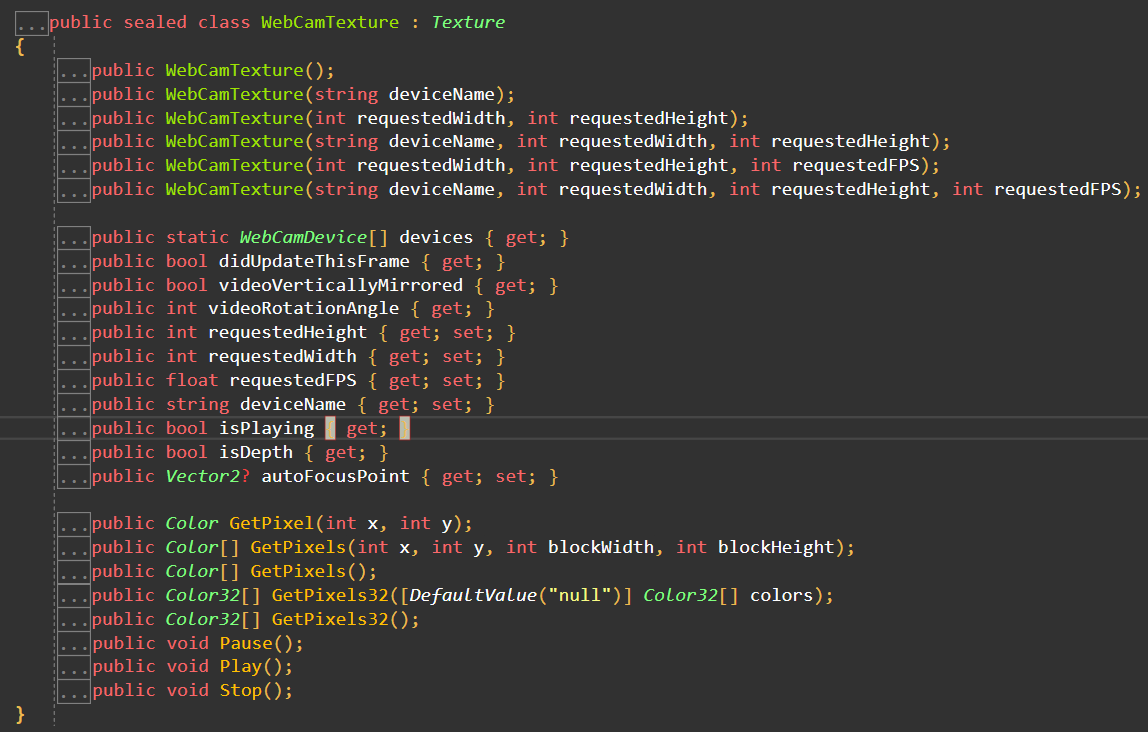The width and height of the screenshot is (1148, 732).
Task: Click the static keyword on devices line
Action: tap(198, 237)
